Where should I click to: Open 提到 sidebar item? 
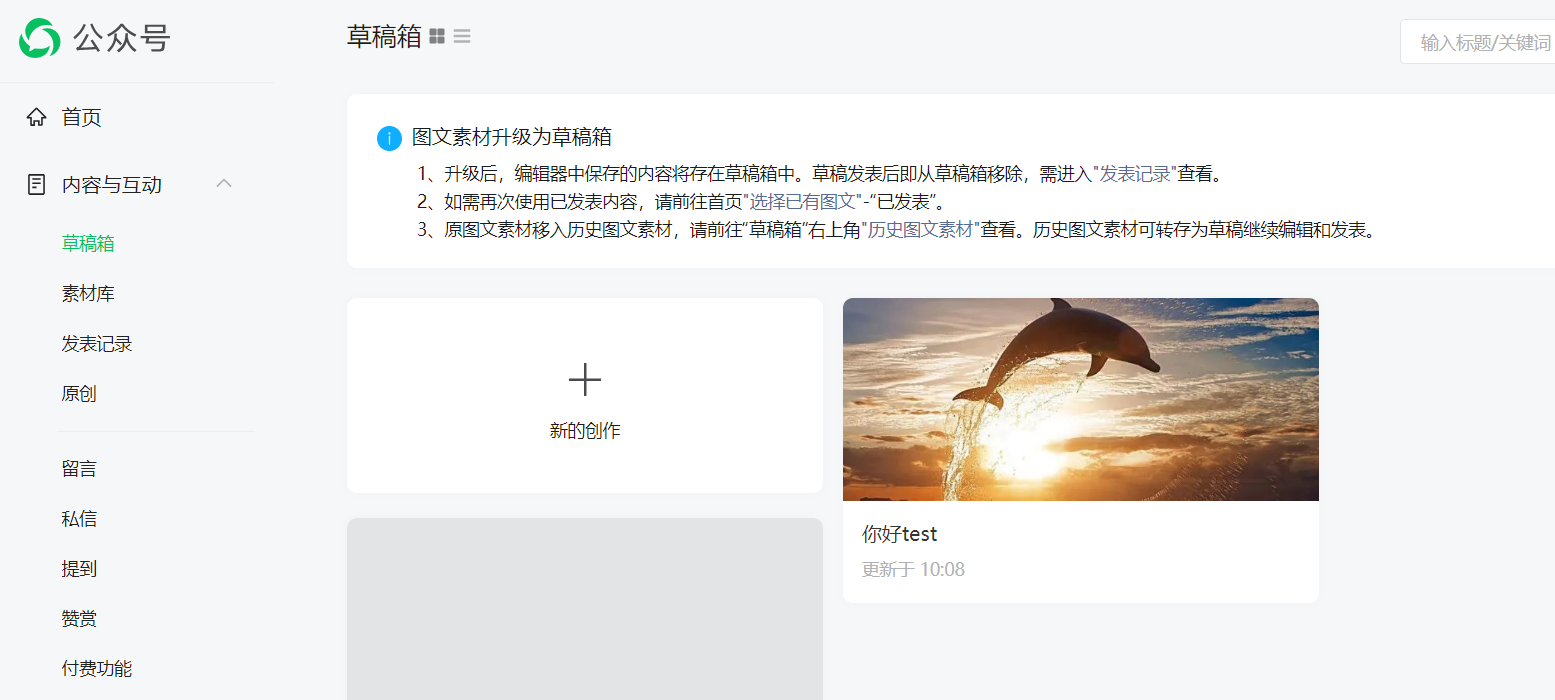[79, 568]
